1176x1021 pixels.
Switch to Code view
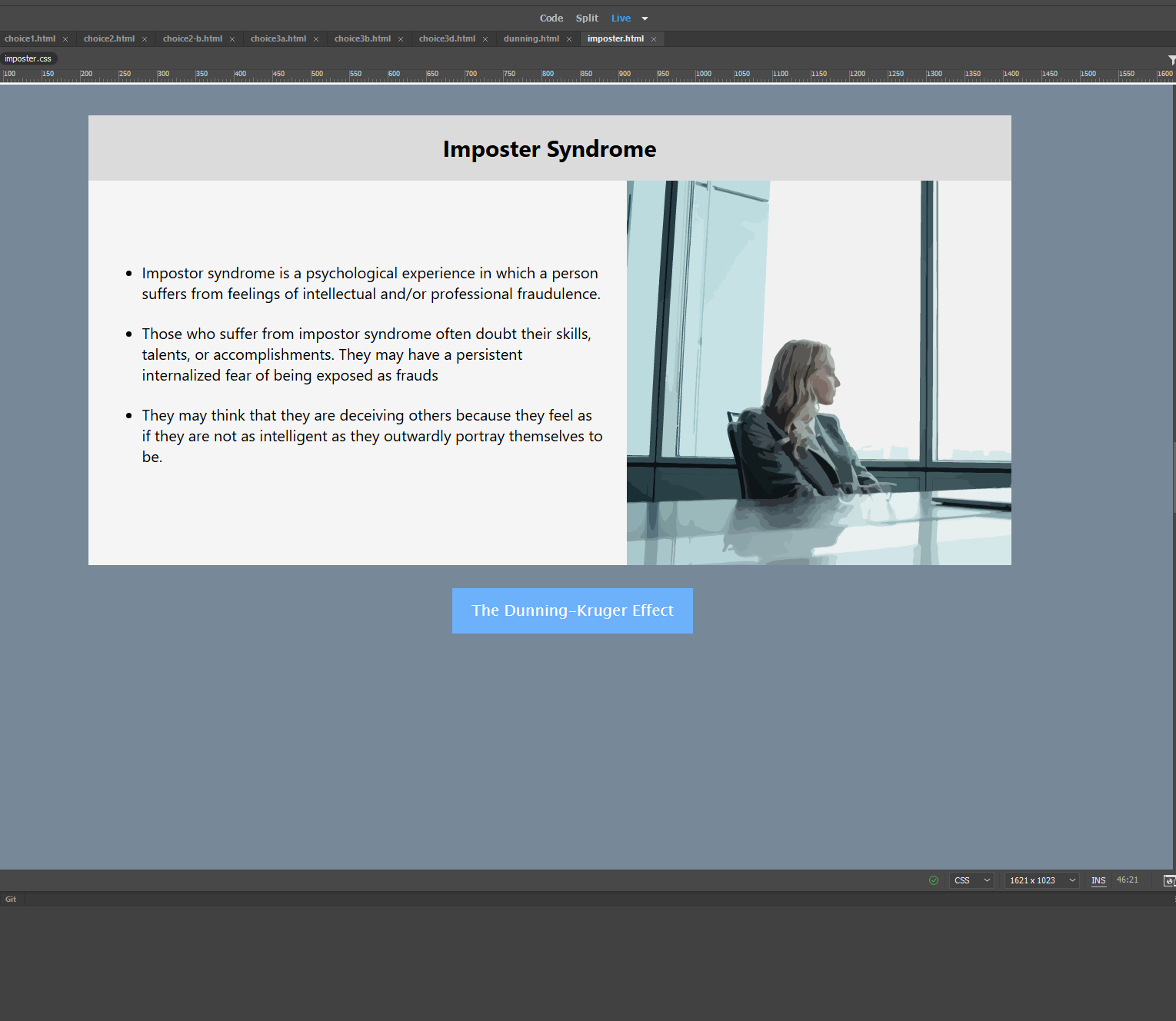click(551, 18)
